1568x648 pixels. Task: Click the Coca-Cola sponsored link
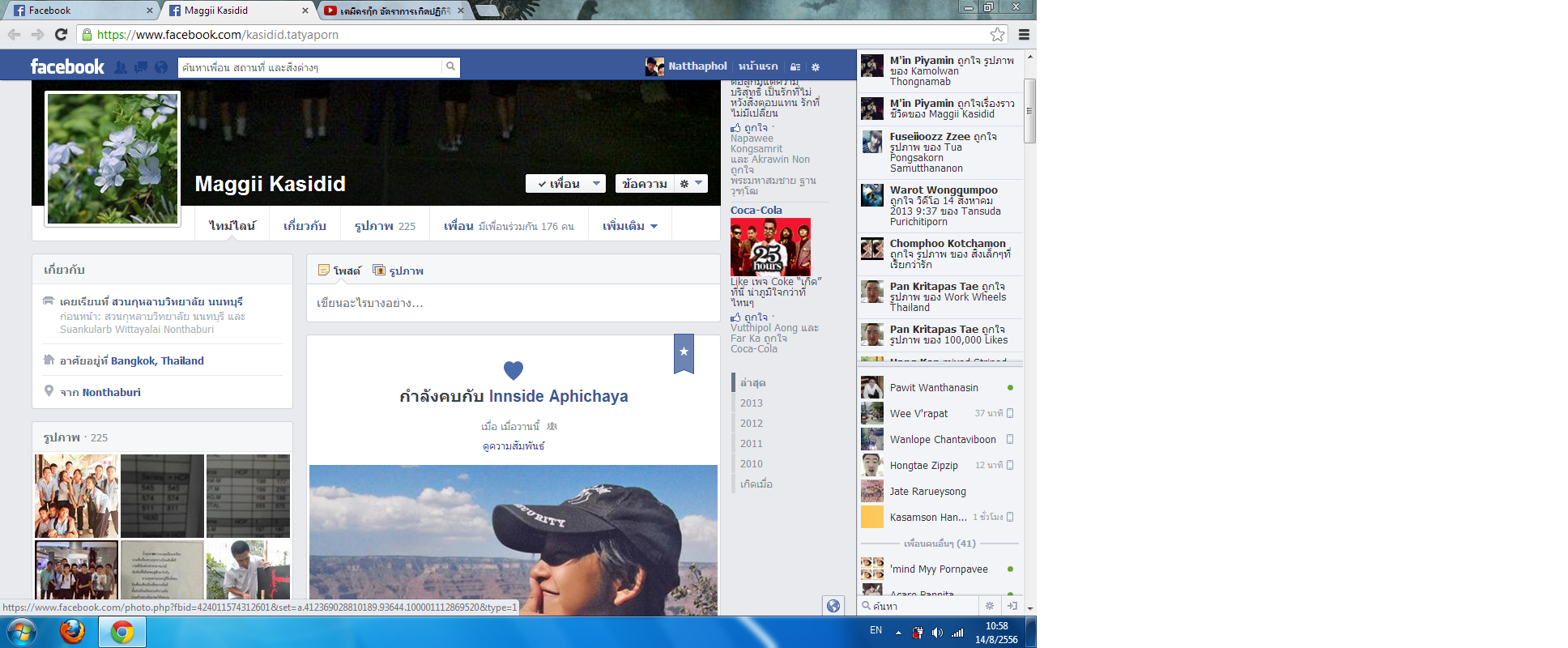pos(756,211)
